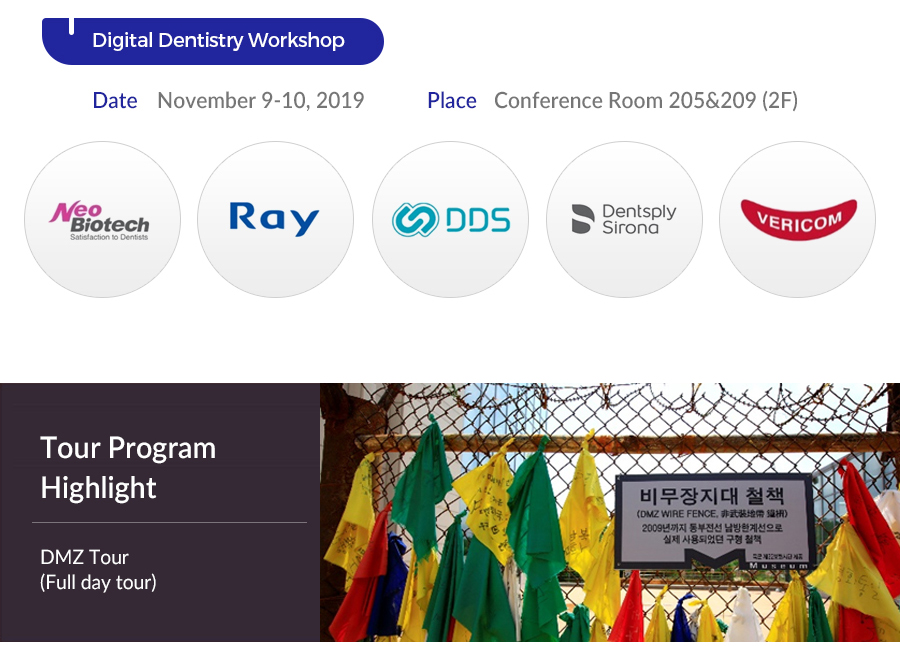Screen dimensions: 900x646
Task: Click the DMZ Tour (Full day tour) text
Action: point(98,570)
